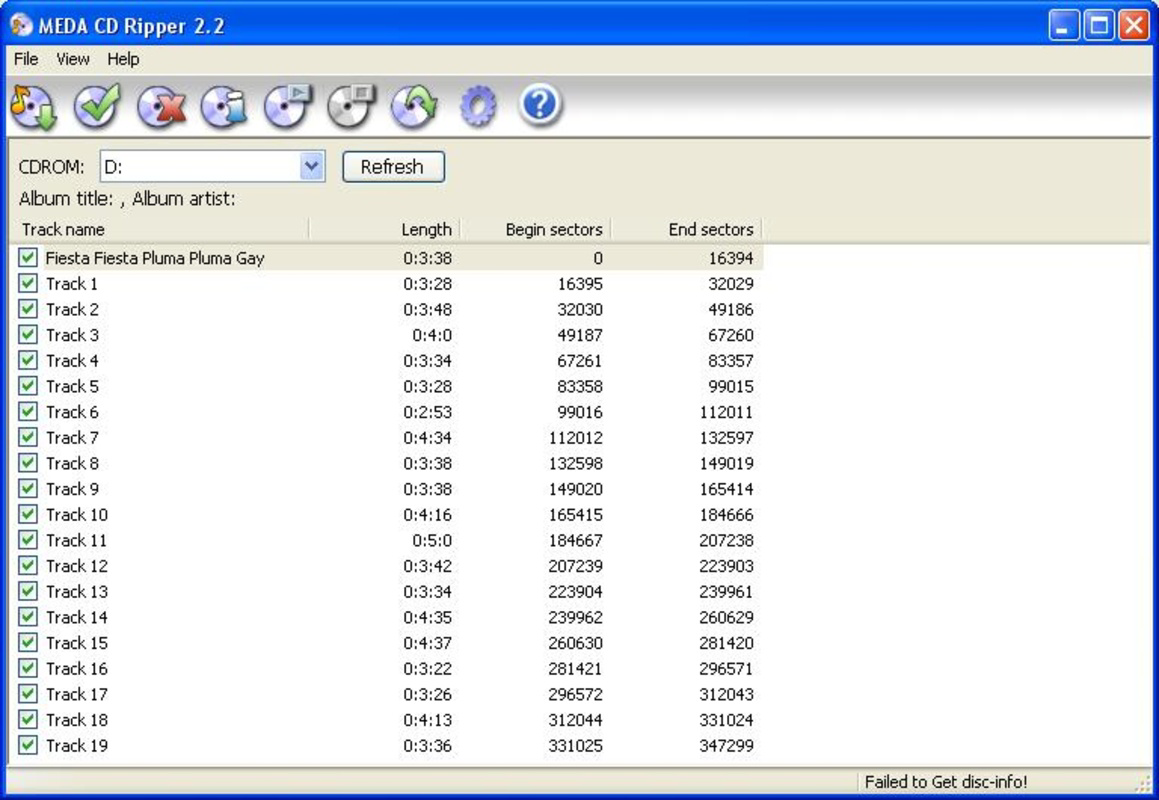This screenshot has width=1159, height=800.
Task: Click the begin sector value 112012
Action: 575,438
